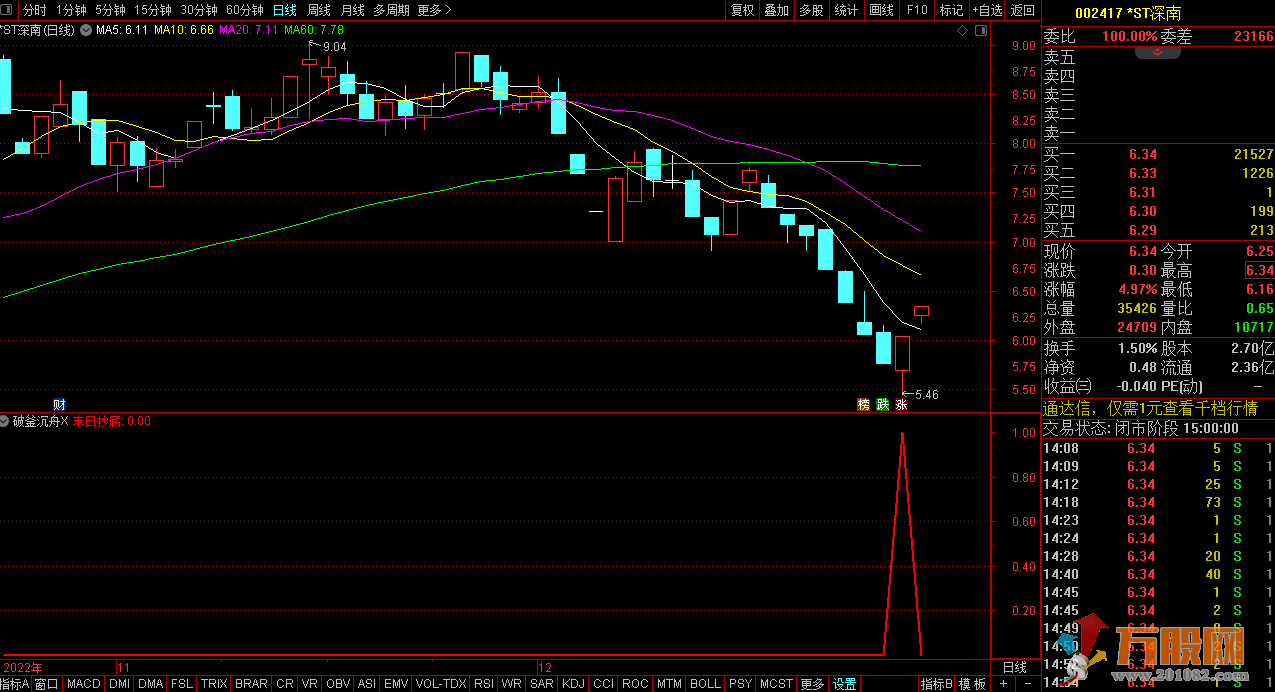Open 多周期 multi-period view
The height and width of the screenshot is (692, 1275).
[391, 10]
